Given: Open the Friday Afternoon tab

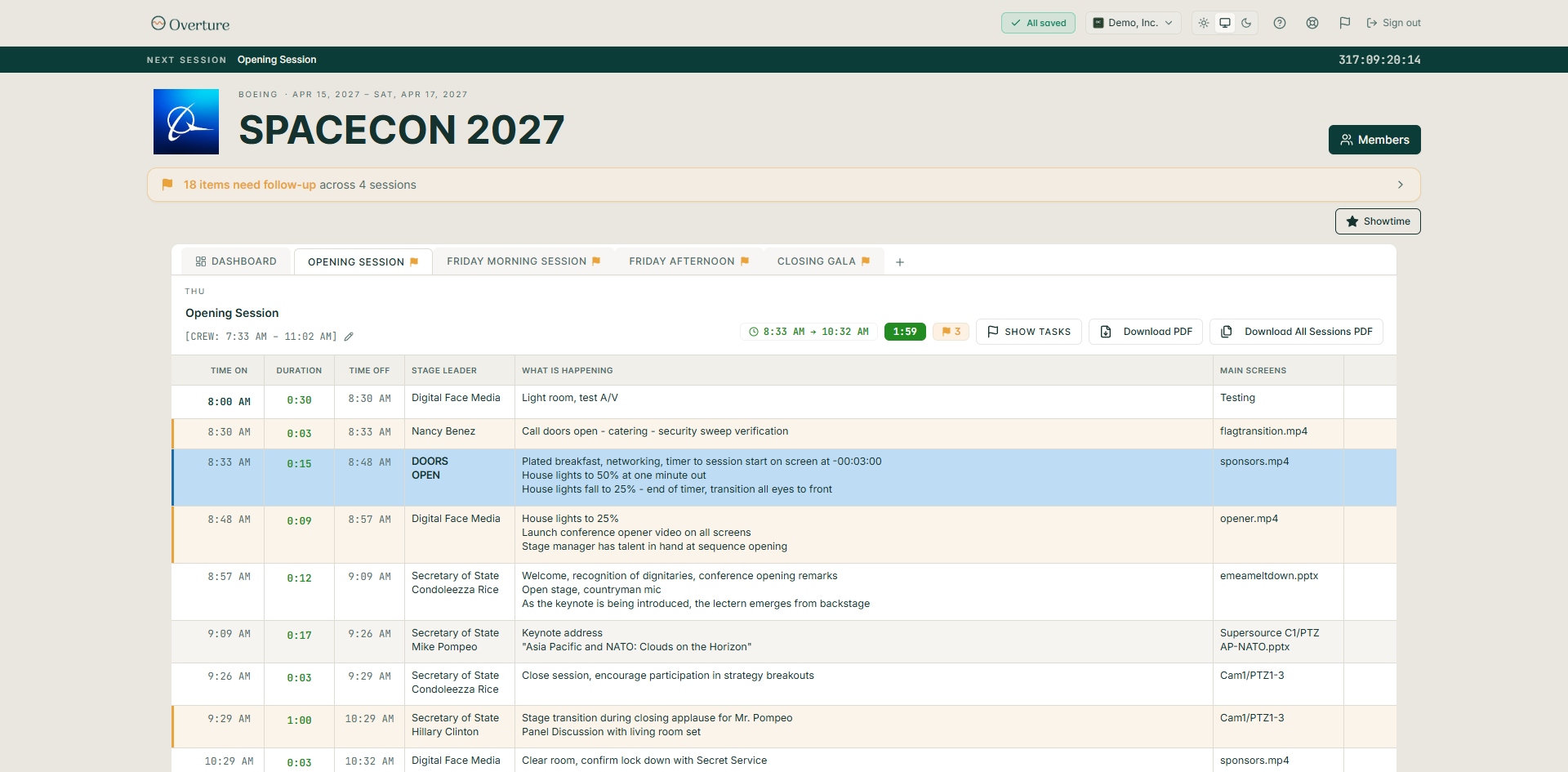Looking at the screenshot, I should coord(688,261).
